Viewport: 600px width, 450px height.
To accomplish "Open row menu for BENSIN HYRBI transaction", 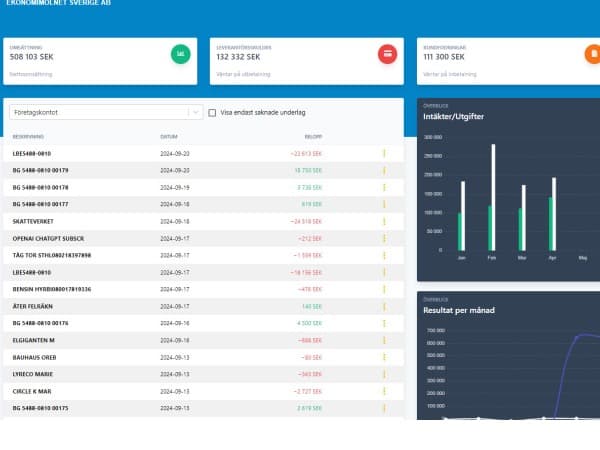I will click(x=384, y=289).
